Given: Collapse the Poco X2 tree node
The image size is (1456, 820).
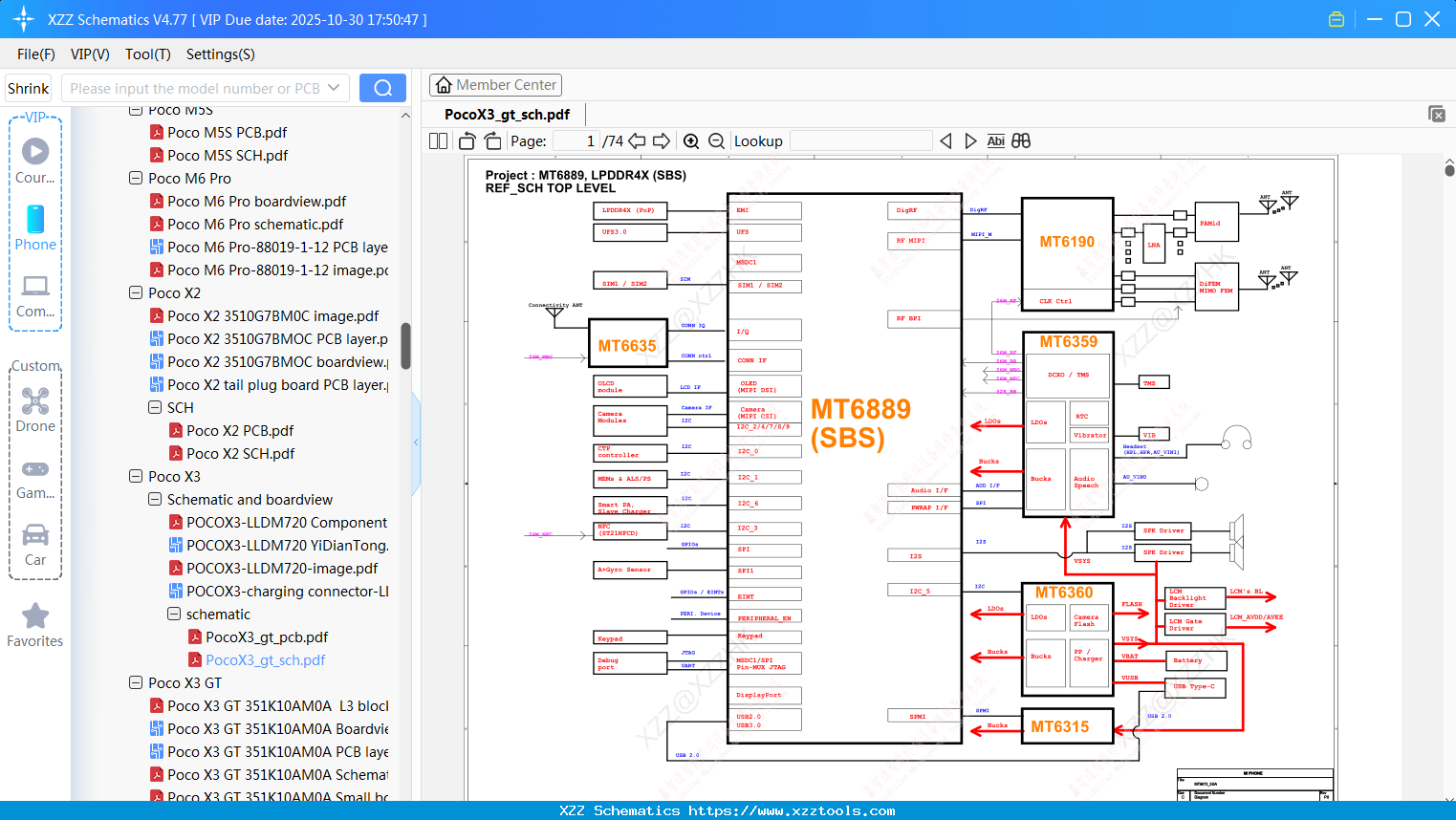Looking at the screenshot, I should point(136,293).
